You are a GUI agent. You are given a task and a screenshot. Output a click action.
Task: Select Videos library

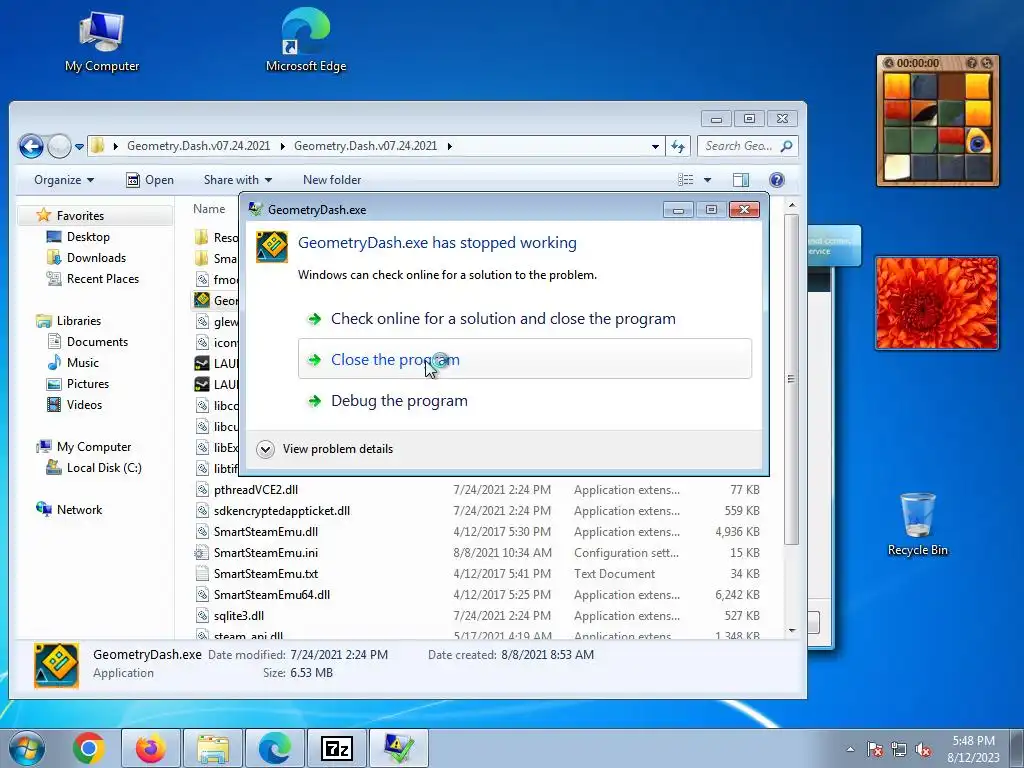click(84, 404)
